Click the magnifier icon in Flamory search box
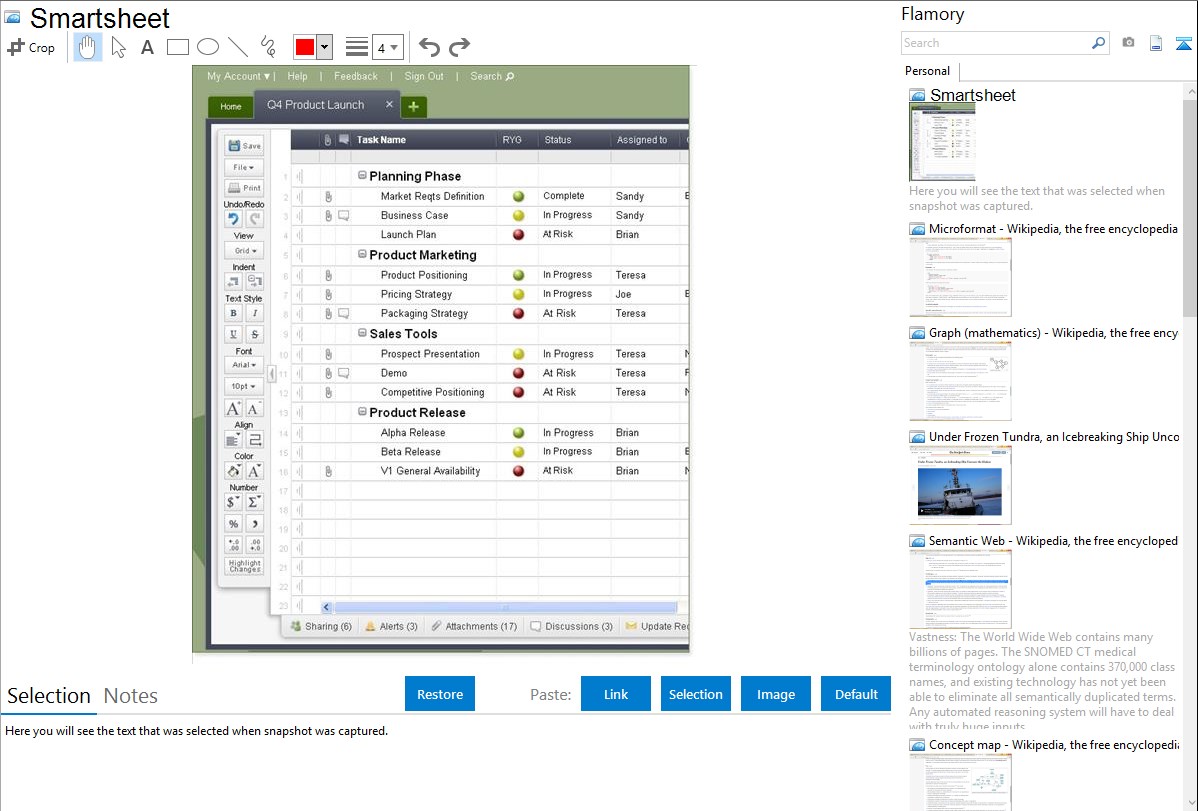Viewport: 1198px width, 811px height. tap(1098, 43)
